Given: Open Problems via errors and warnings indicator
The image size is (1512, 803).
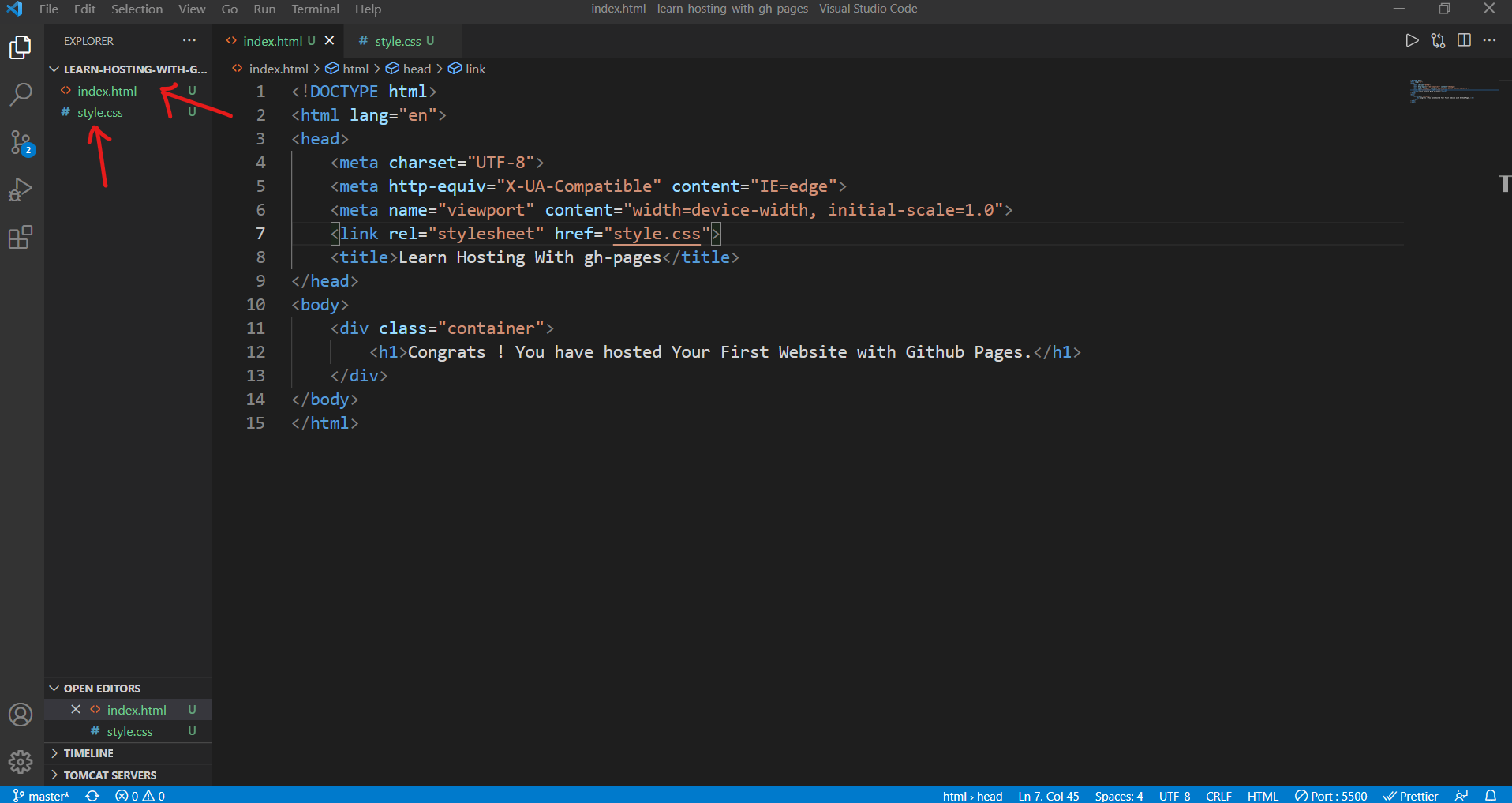Looking at the screenshot, I should click(x=140, y=795).
